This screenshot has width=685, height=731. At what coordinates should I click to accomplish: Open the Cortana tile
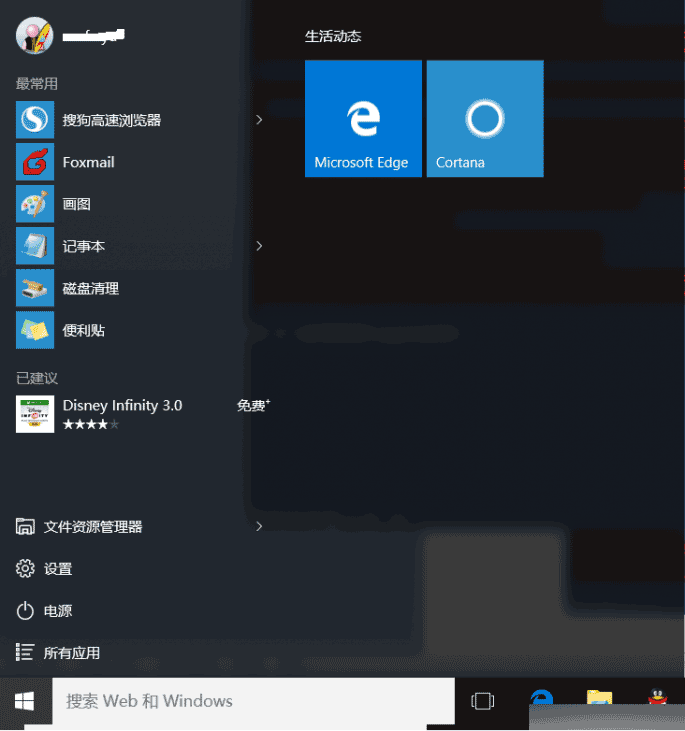[x=485, y=118]
